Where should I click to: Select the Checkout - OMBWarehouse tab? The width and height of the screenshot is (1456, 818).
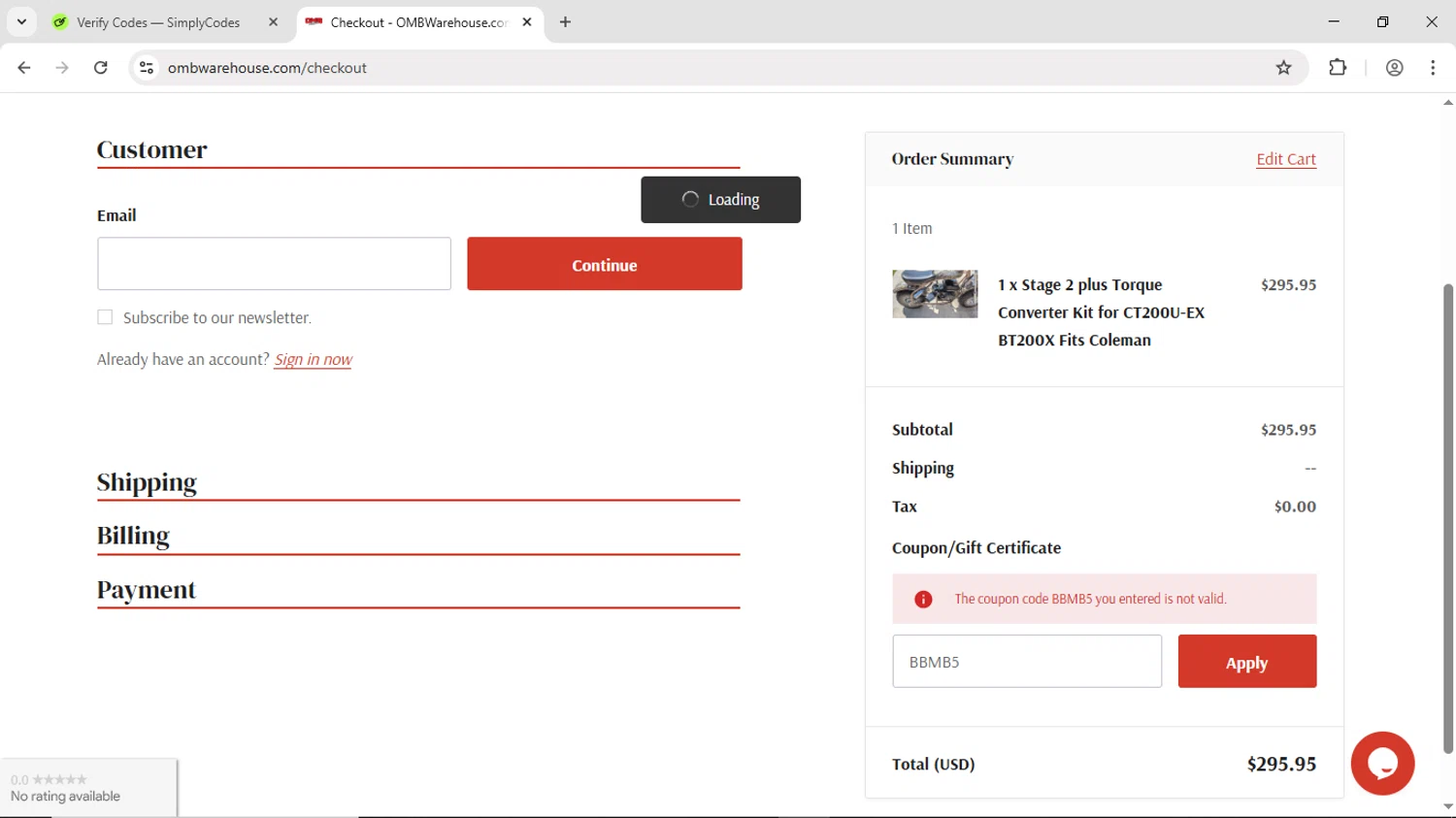click(x=418, y=22)
